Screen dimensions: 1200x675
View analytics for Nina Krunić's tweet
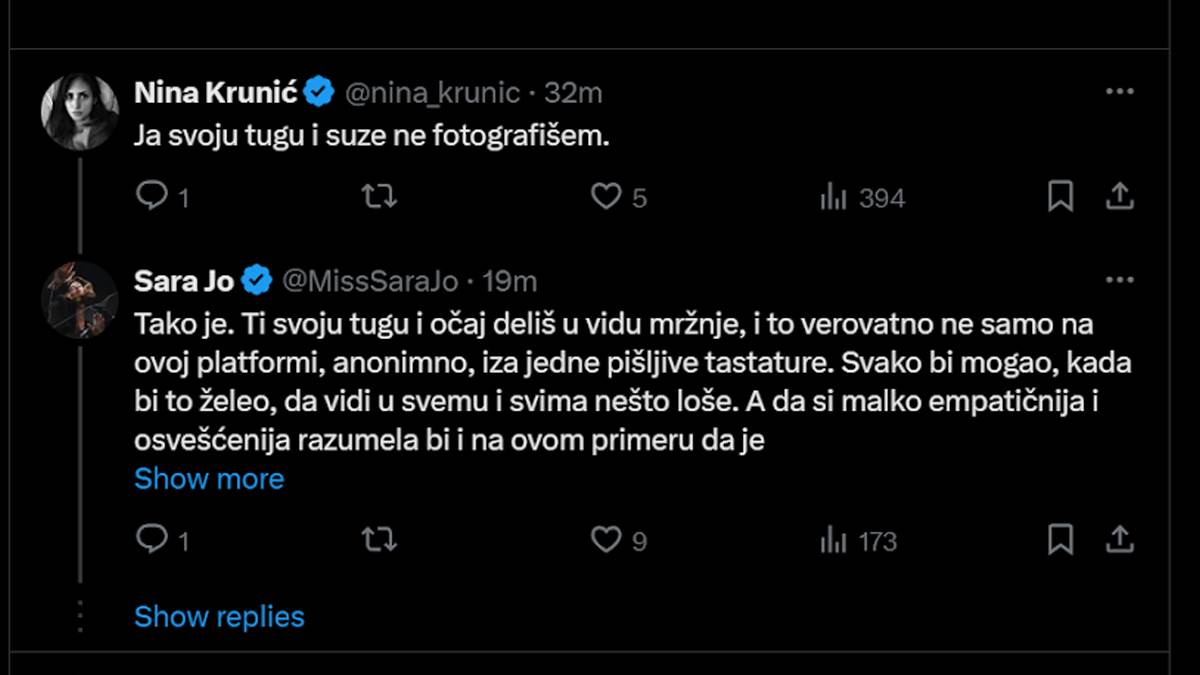tap(833, 197)
